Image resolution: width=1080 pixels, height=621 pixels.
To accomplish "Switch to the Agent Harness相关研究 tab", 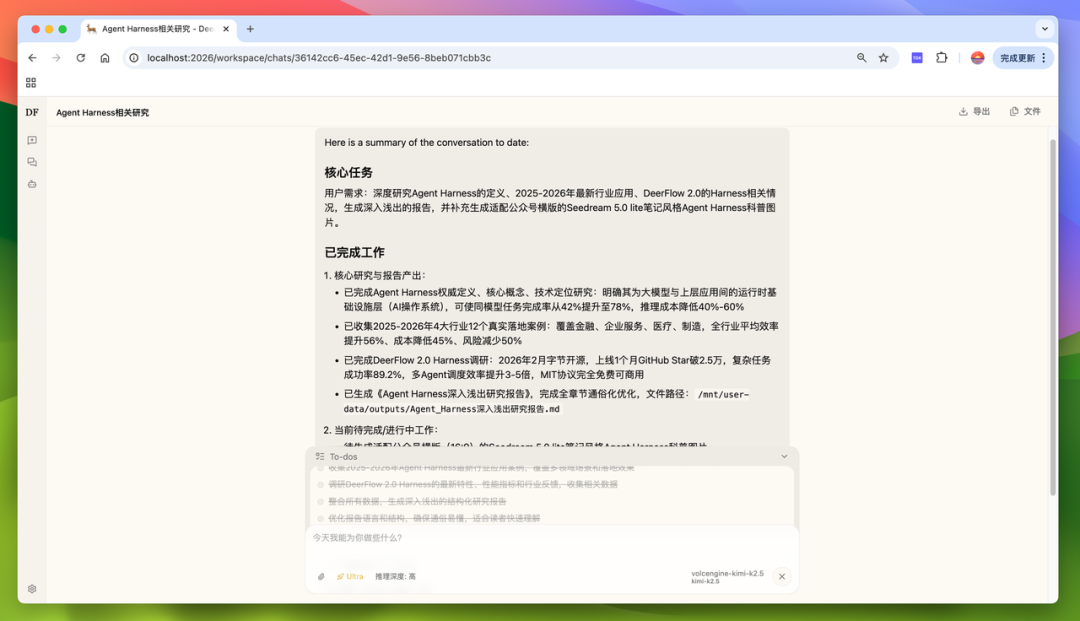I will click(158, 29).
